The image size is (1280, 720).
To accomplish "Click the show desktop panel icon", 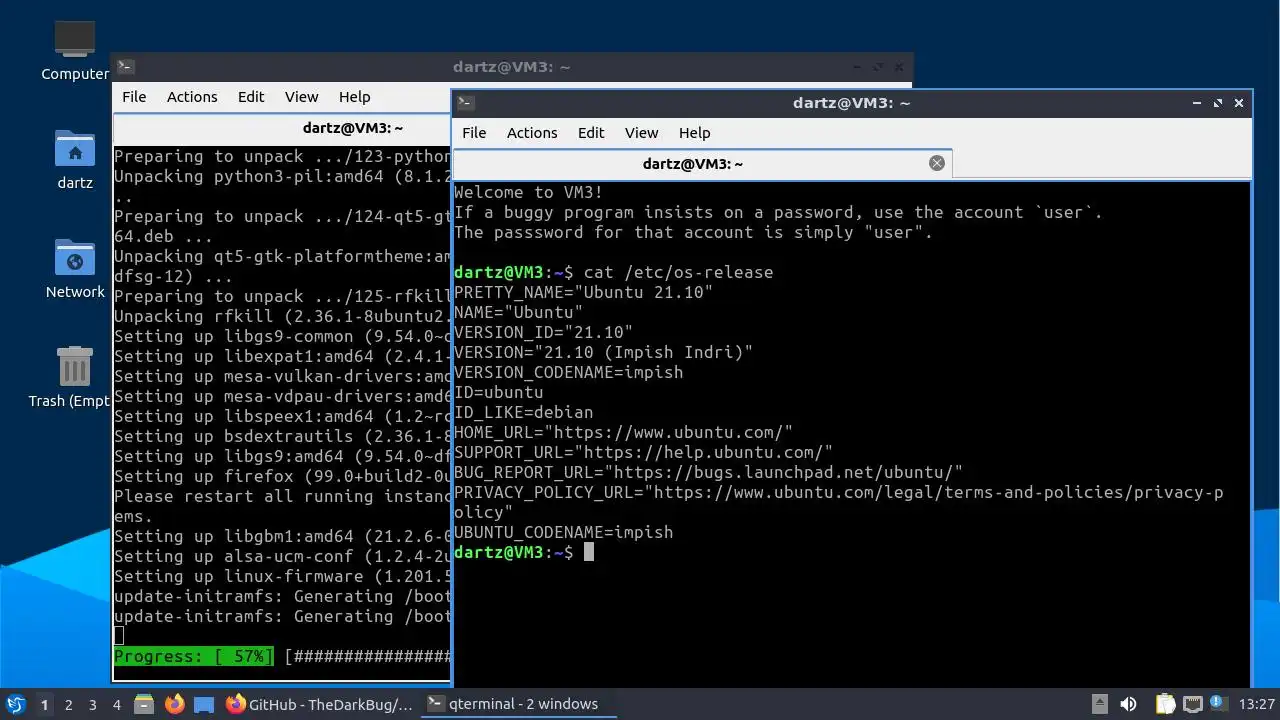I will click(204, 704).
